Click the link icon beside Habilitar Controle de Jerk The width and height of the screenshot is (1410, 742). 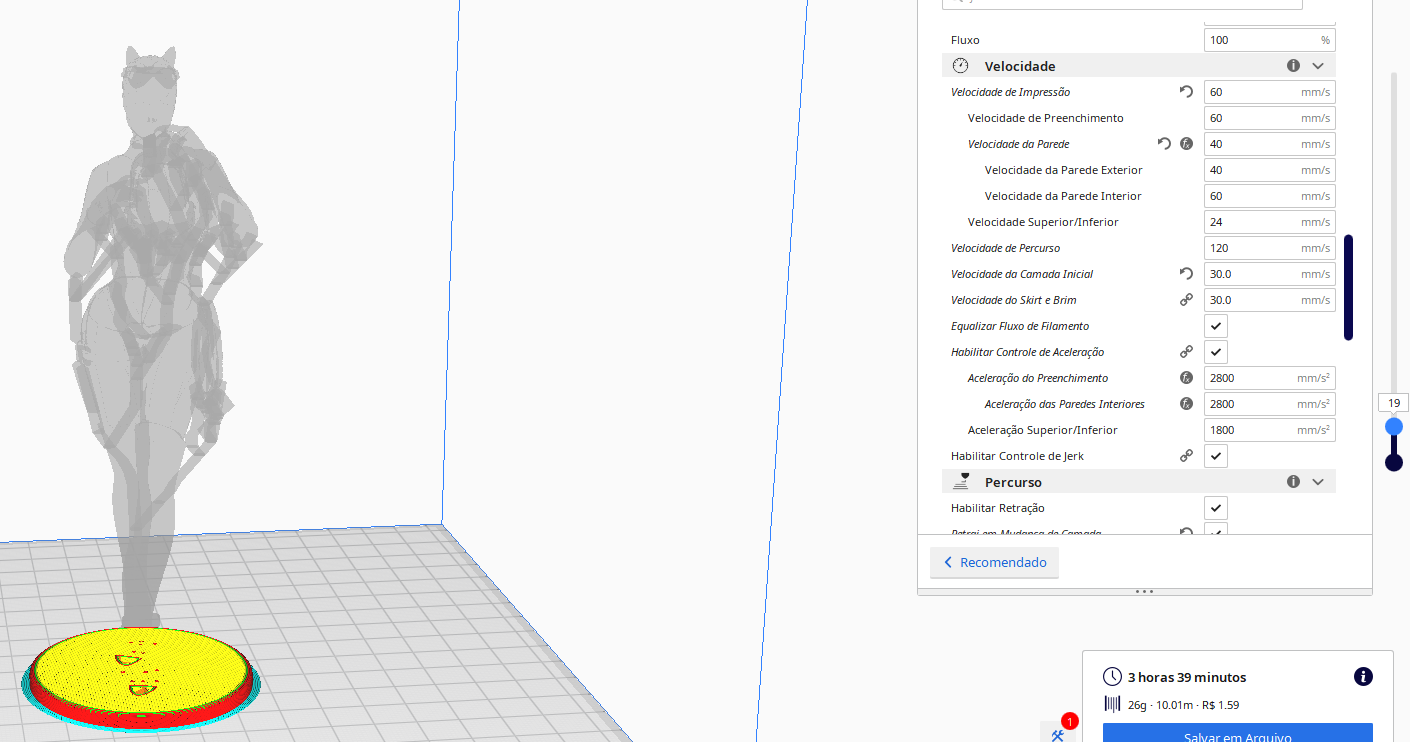click(1186, 455)
